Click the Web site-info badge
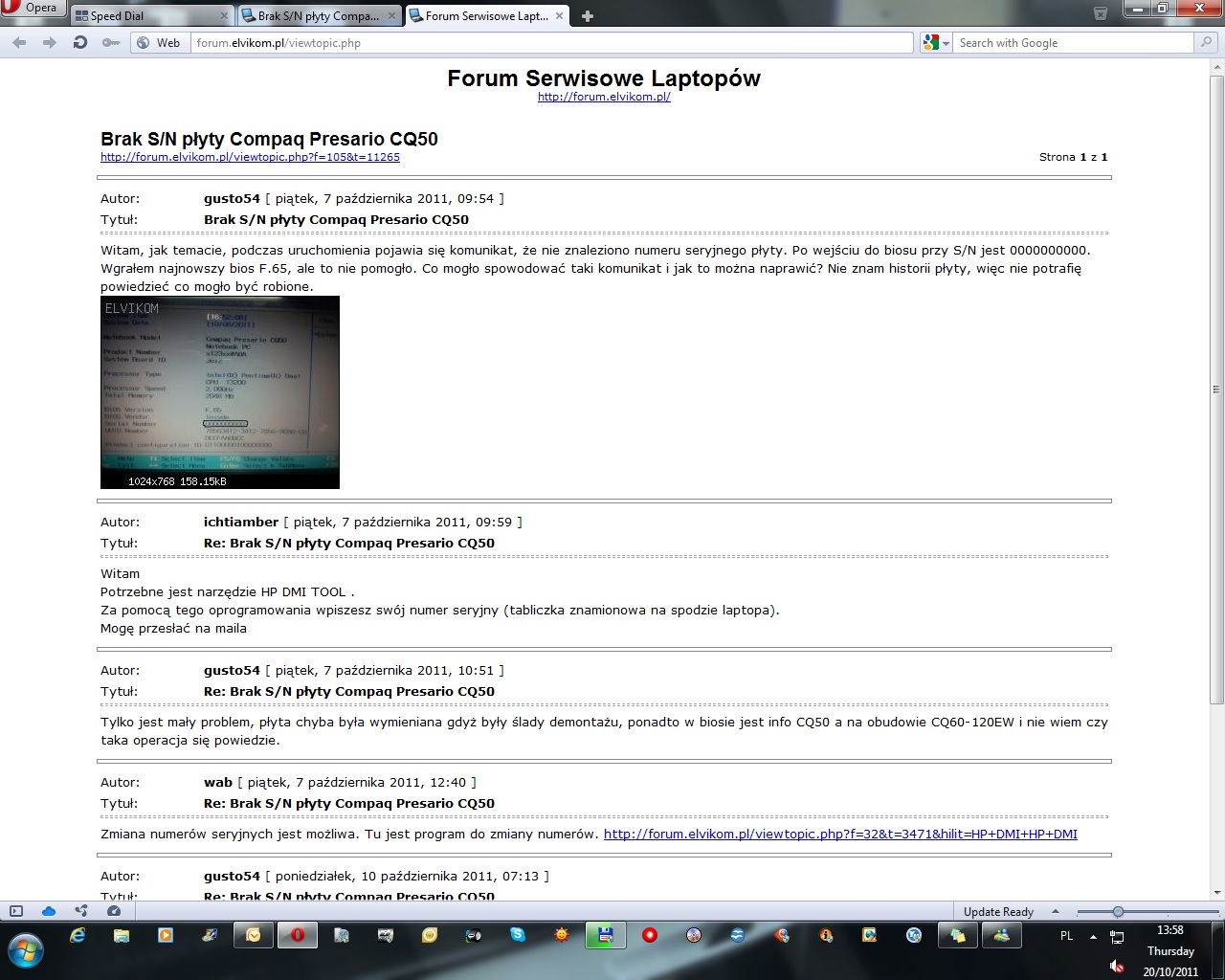 [x=159, y=43]
